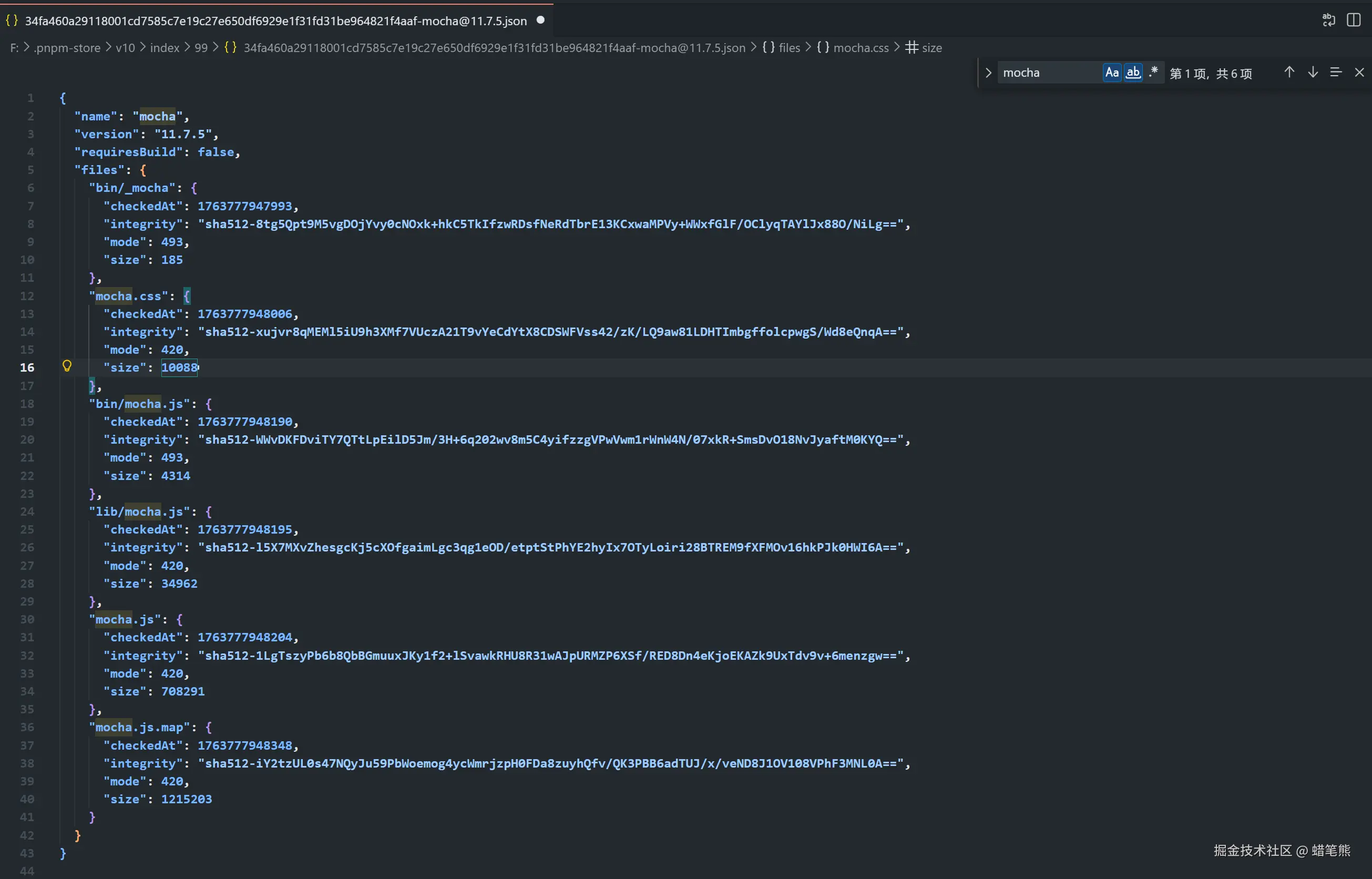Screen dimensions: 1372x879
Task: Enable regular expression search in find
Action: pyautogui.click(x=1153, y=73)
